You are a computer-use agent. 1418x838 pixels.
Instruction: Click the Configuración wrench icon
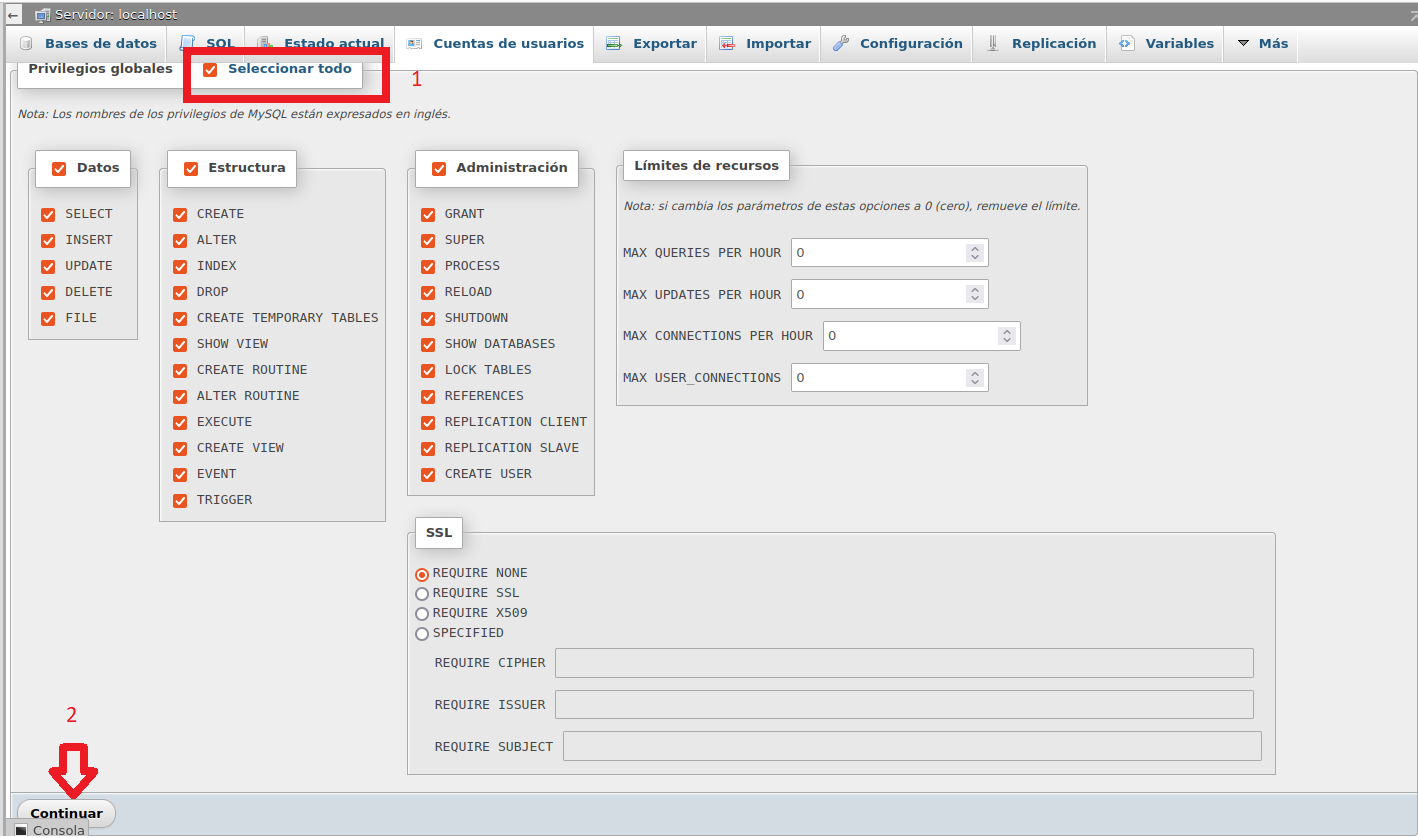point(841,44)
